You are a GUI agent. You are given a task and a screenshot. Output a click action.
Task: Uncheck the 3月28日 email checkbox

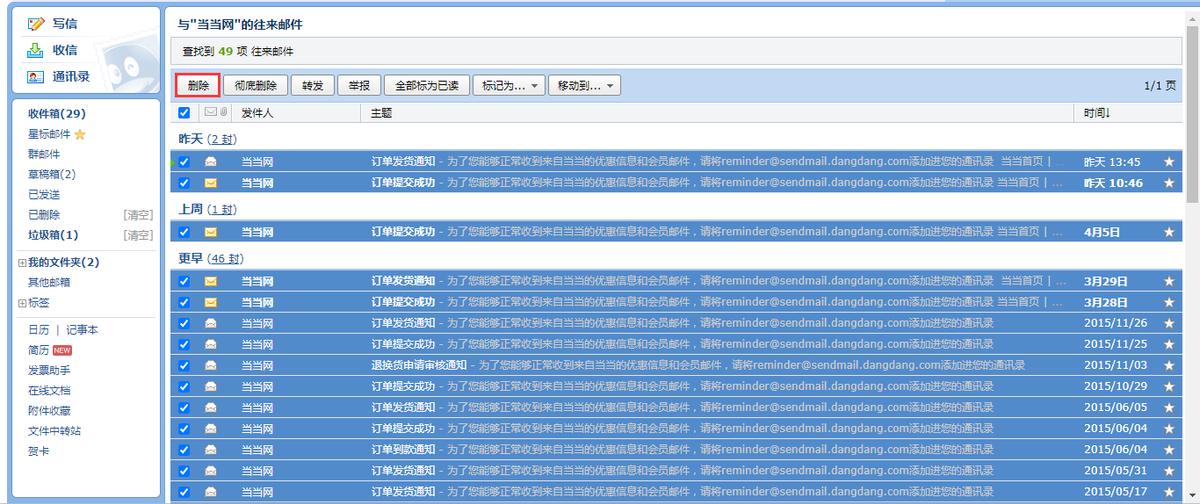click(x=184, y=302)
